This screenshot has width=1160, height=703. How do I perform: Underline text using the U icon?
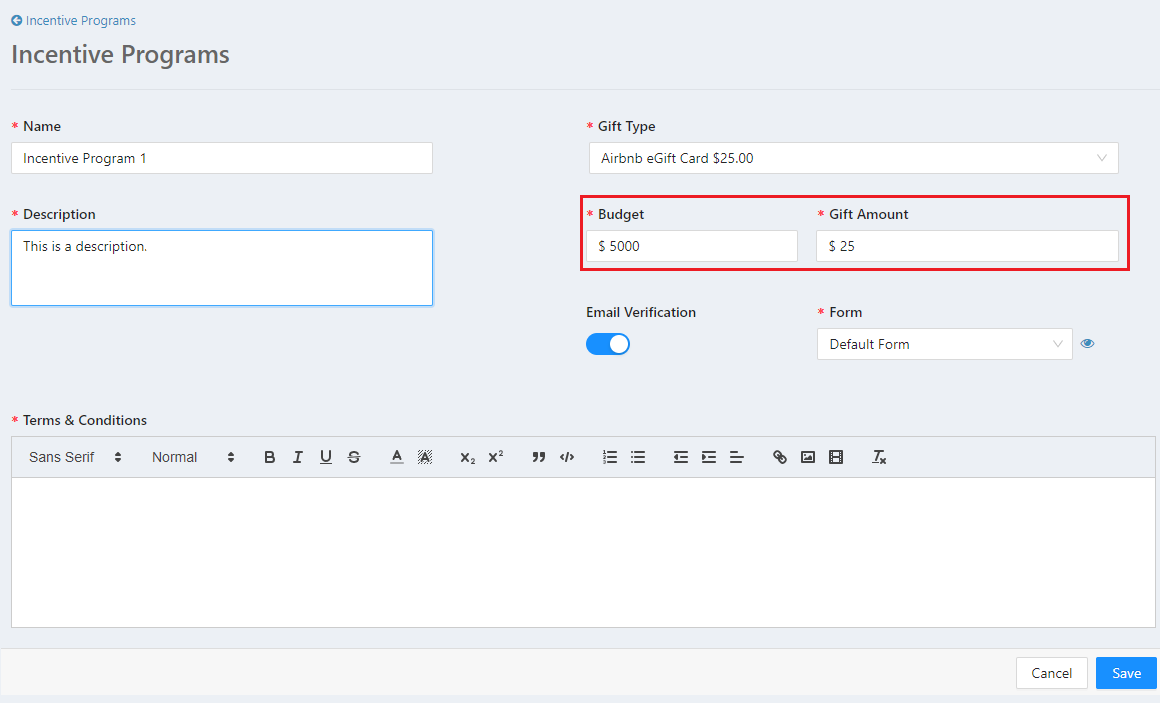click(x=326, y=457)
